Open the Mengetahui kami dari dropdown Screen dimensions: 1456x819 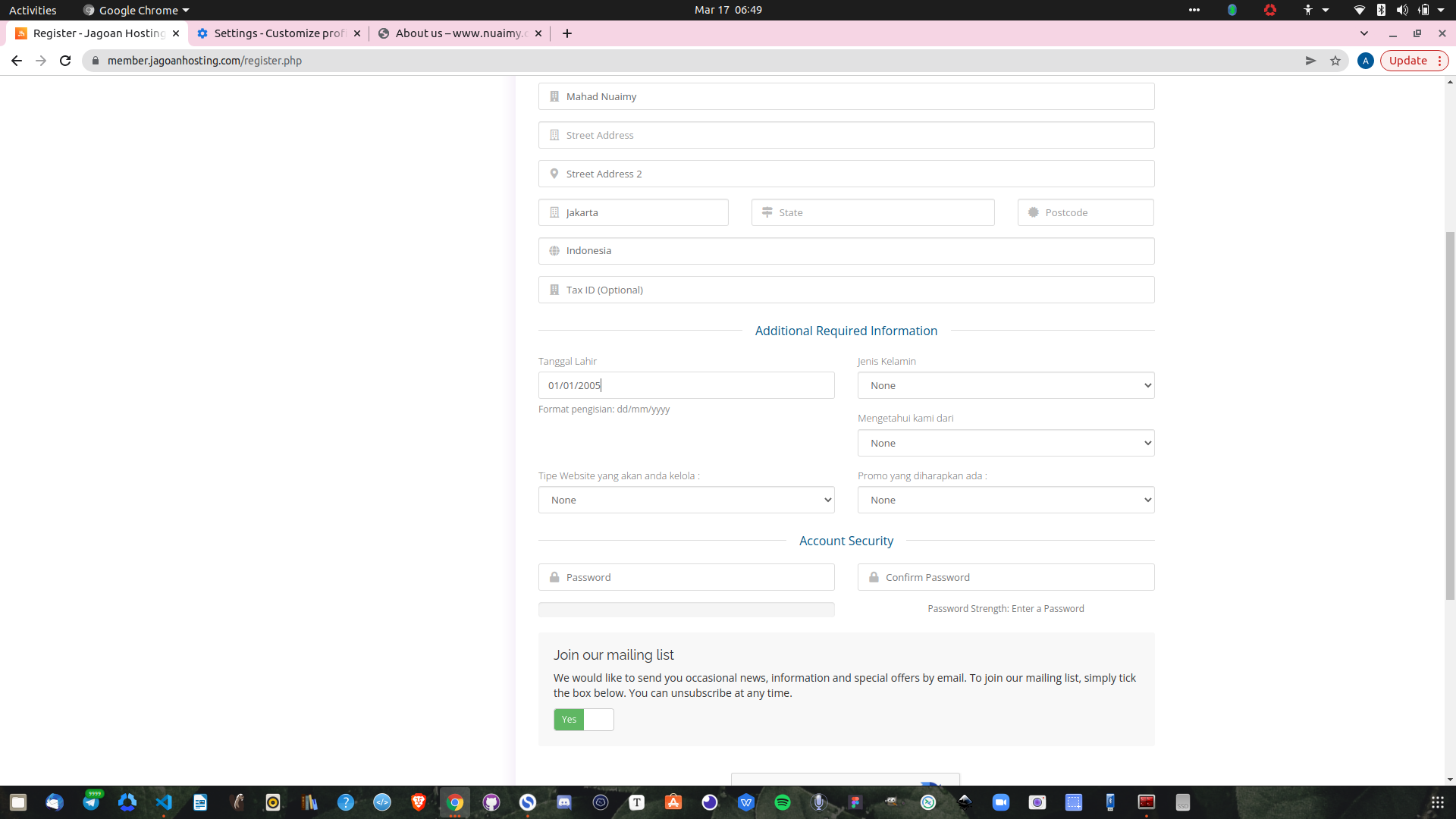click(1006, 443)
